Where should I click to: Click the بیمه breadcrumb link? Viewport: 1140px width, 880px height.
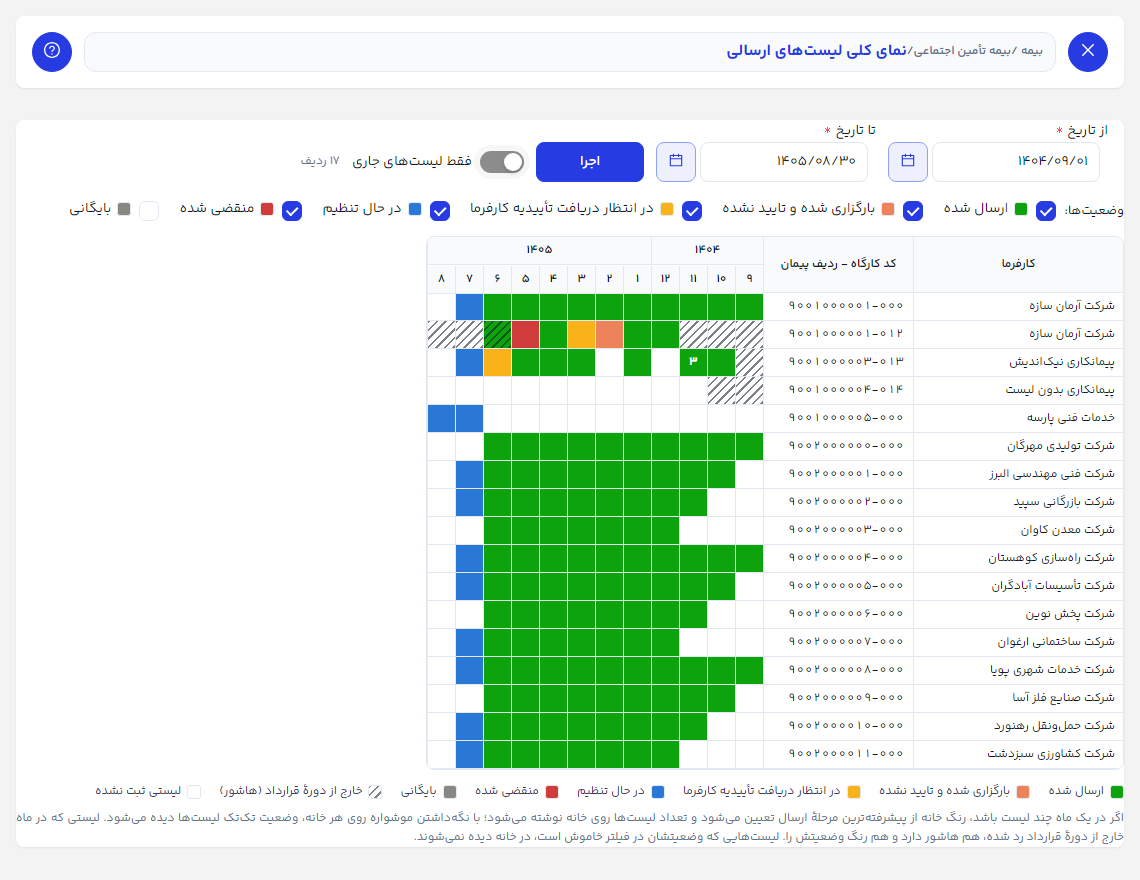[x=1031, y=51]
